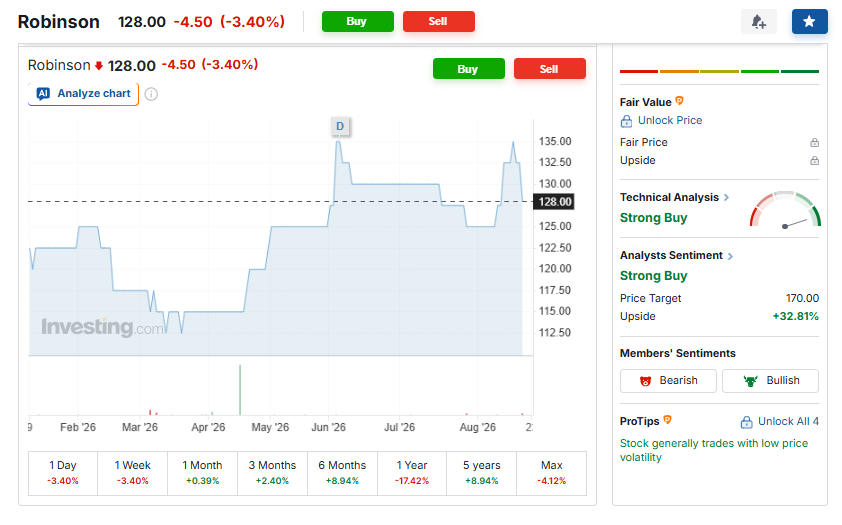Image resolution: width=842 pixels, height=525 pixels.
Task: Click the Buy button above the chart
Action: pos(469,69)
